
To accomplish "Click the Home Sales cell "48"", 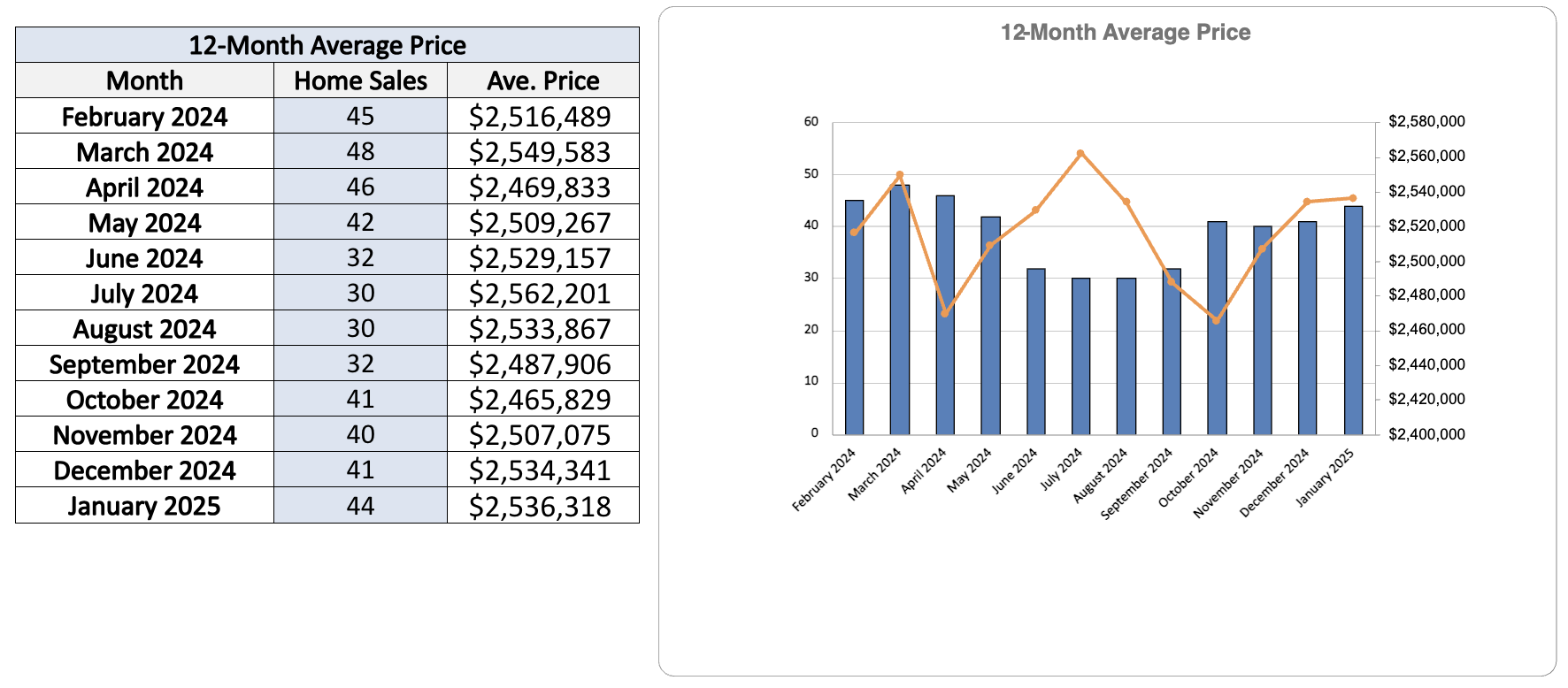I will click(x=360, y=151).
